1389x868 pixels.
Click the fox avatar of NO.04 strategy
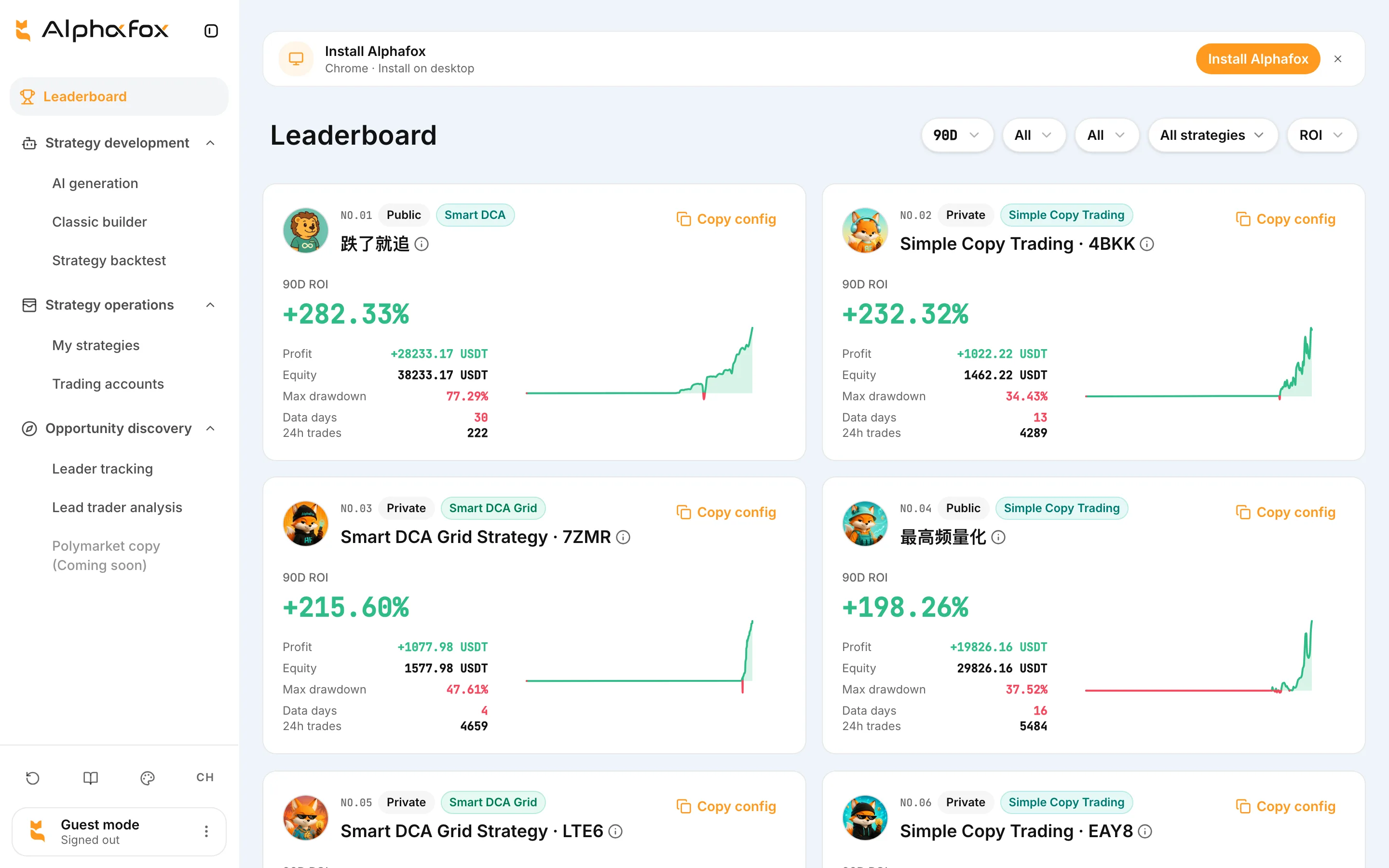(865, 524)
